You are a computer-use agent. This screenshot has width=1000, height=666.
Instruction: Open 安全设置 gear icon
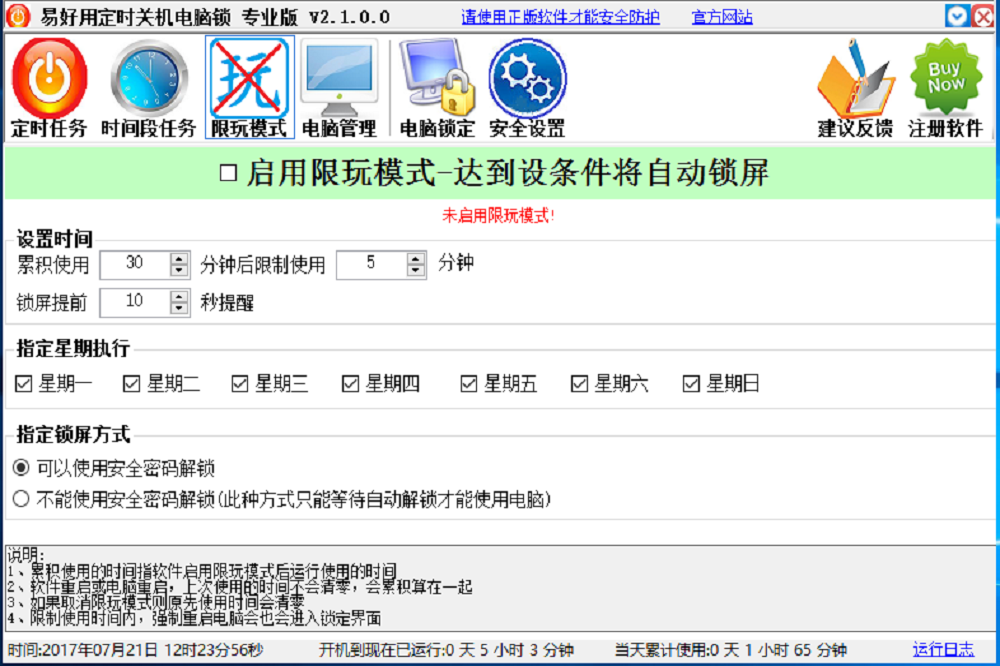pos(527,87)
